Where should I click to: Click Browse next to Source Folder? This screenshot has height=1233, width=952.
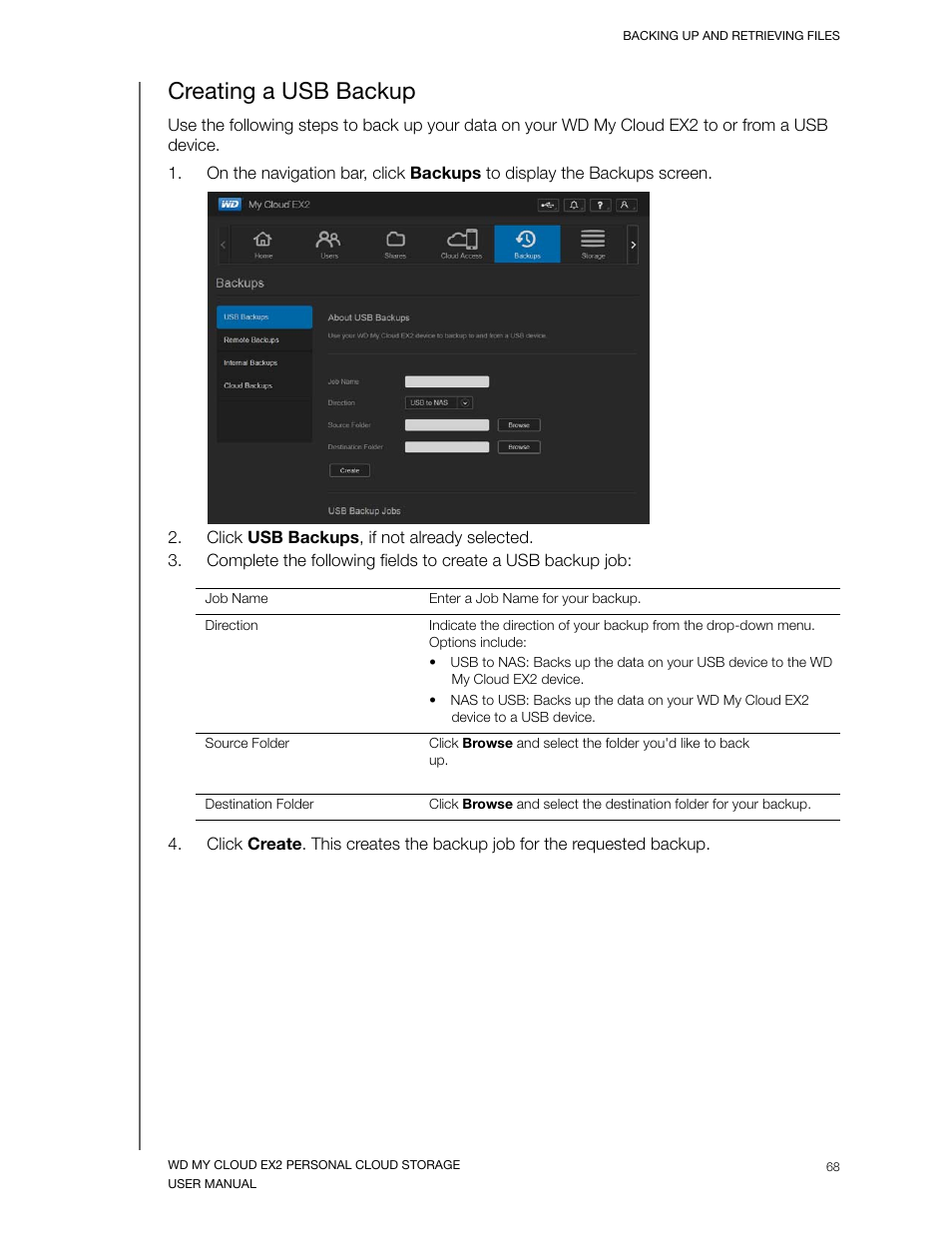click(x=519, y=425)
